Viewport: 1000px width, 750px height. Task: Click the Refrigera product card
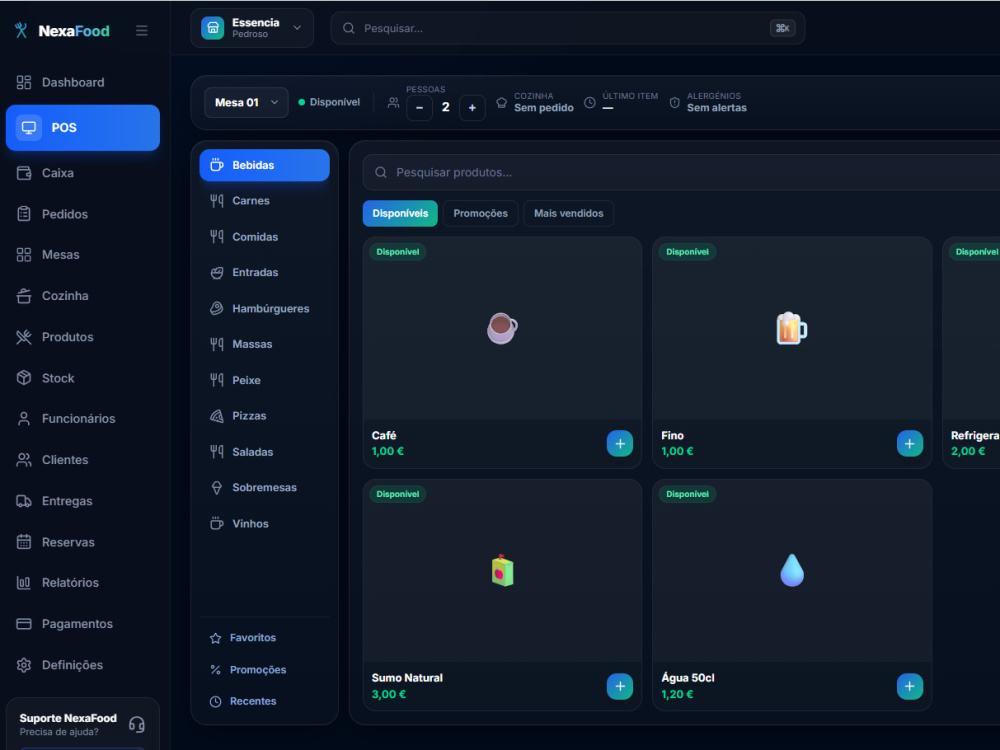(971, 353)
